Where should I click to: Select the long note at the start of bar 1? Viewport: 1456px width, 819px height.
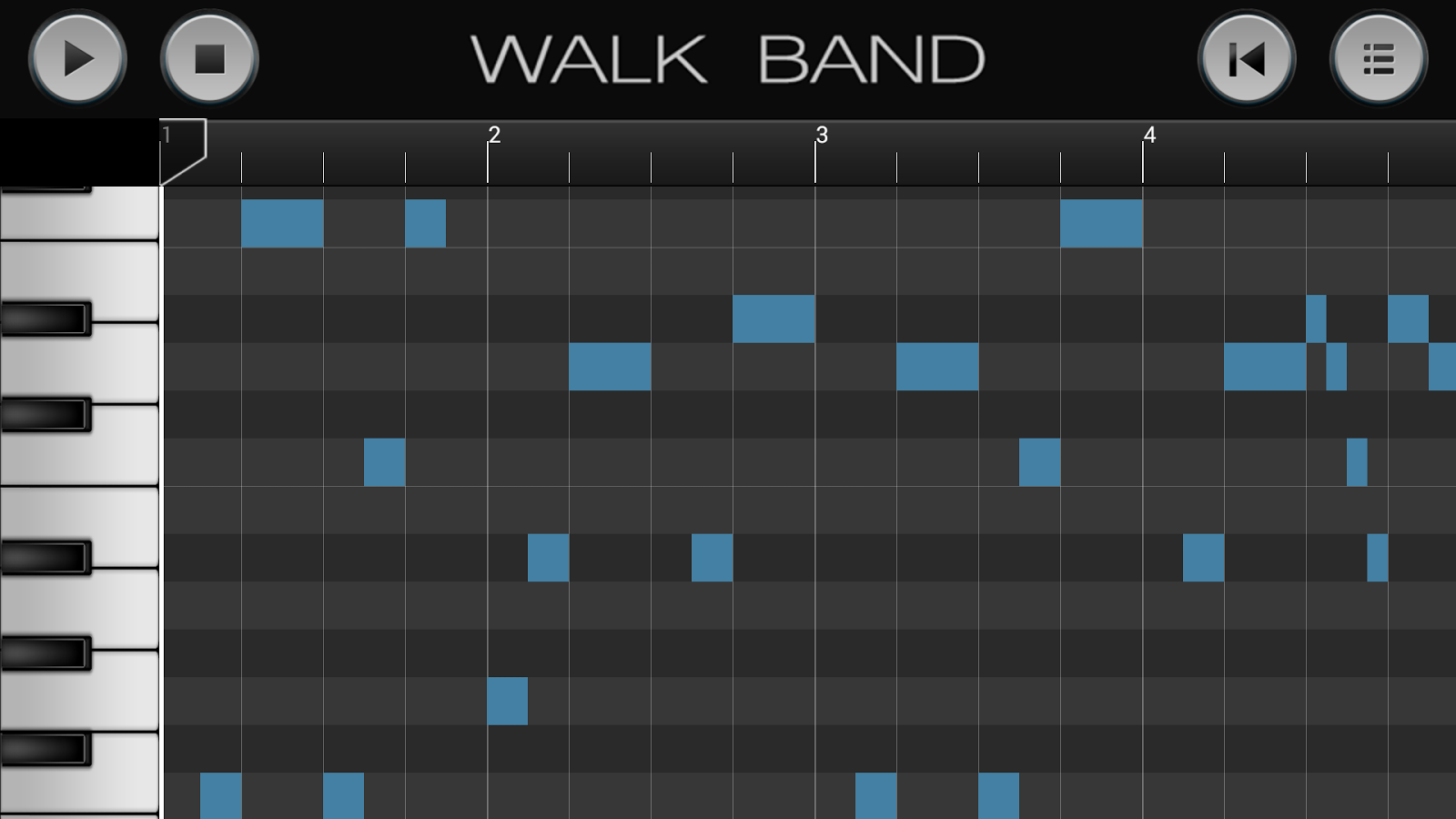click(x=284, y=223)
